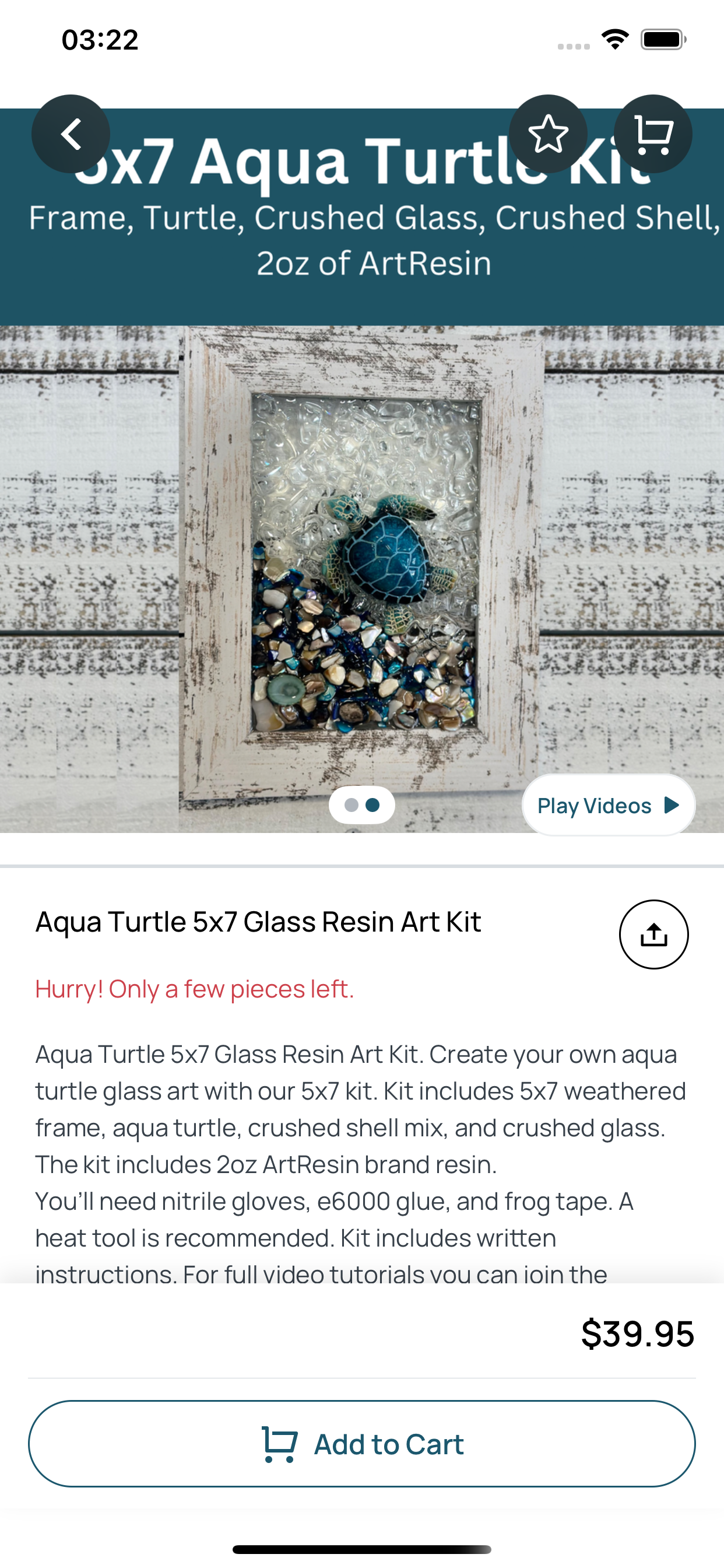Image resolution: width=724 pixels, height=1568 pixels.
Task: Tap the product title text
Action: pyautogui.click(x=258, y=922)
